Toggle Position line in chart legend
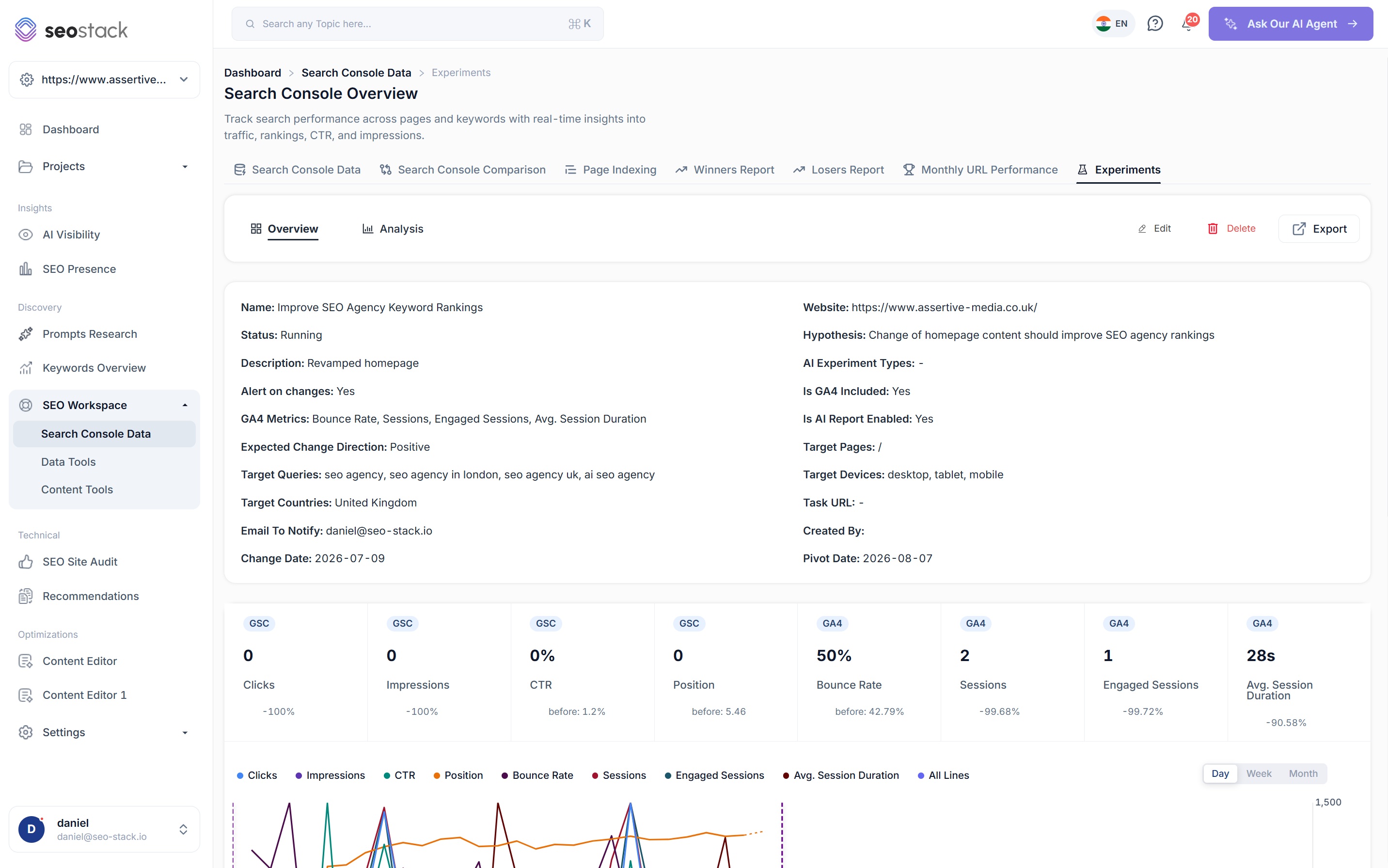Screen dimensions: 1388x868 458,775
